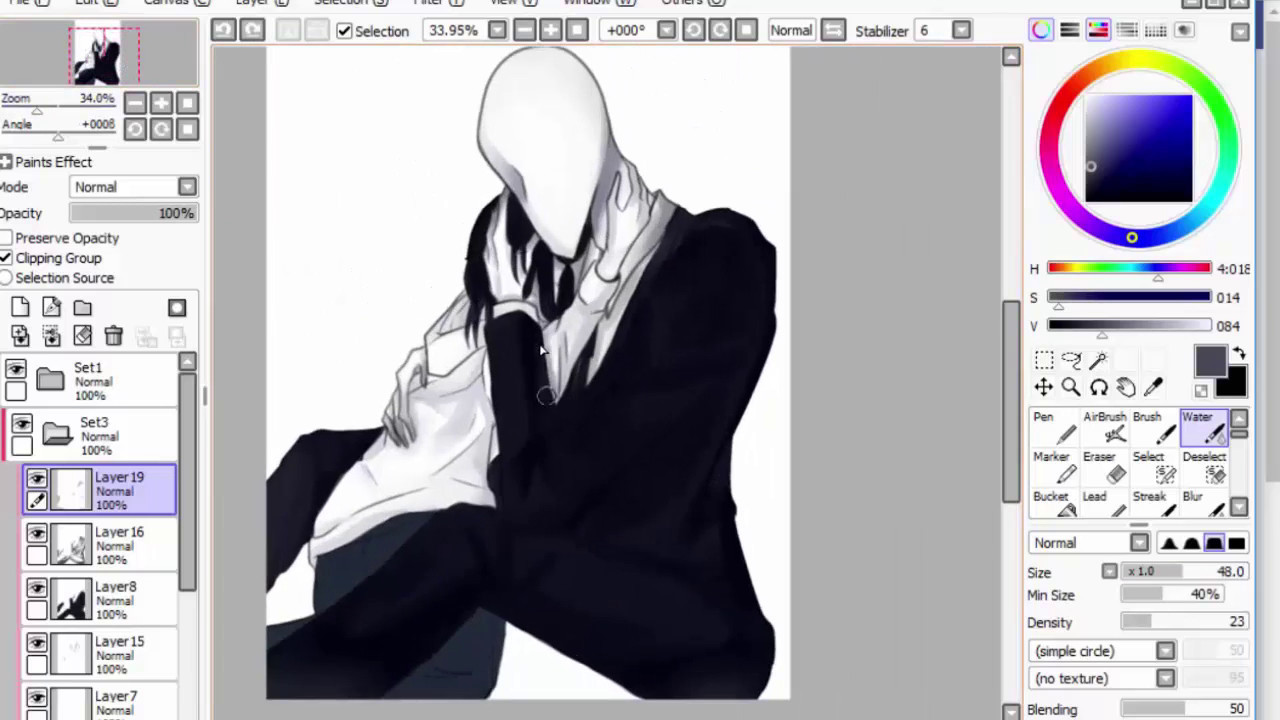
Task: Activate the zoom magnifier tool
Action: point(1071,387)
